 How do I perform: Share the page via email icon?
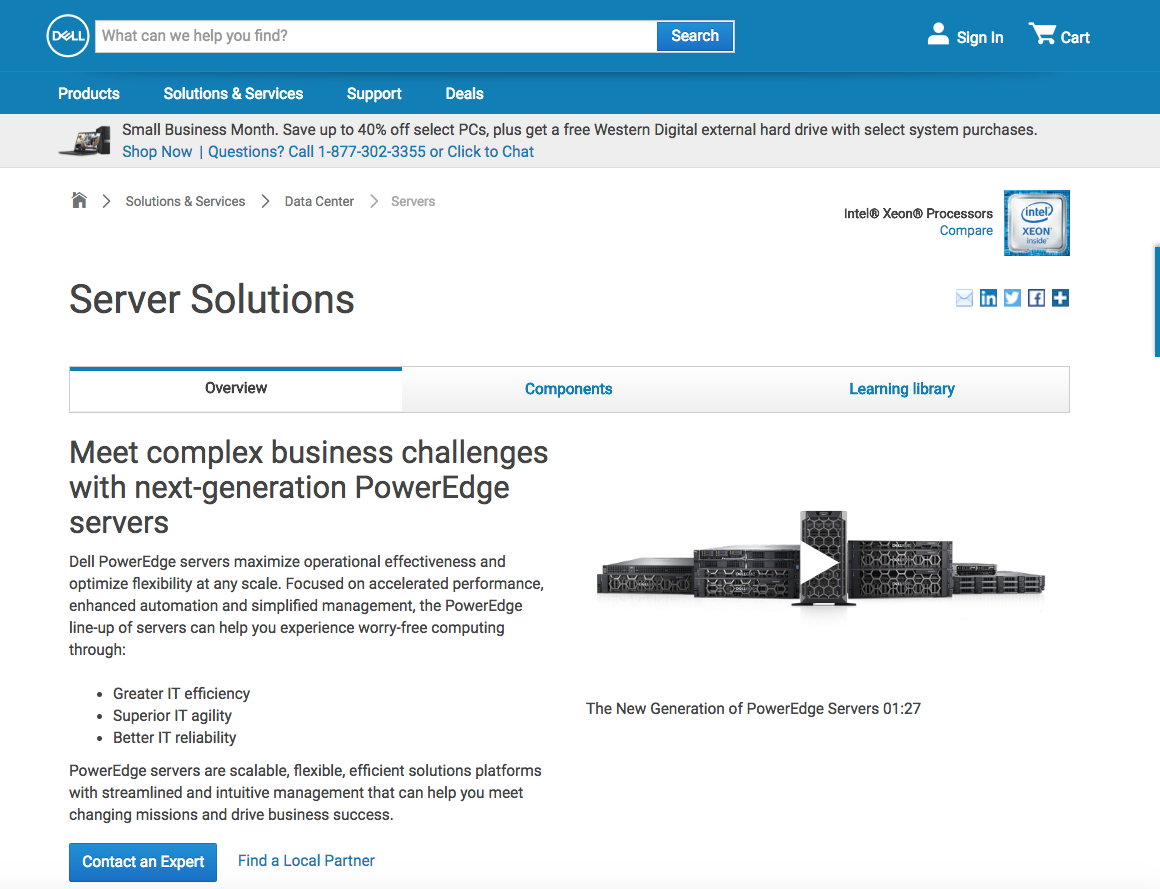pos(964,298)
